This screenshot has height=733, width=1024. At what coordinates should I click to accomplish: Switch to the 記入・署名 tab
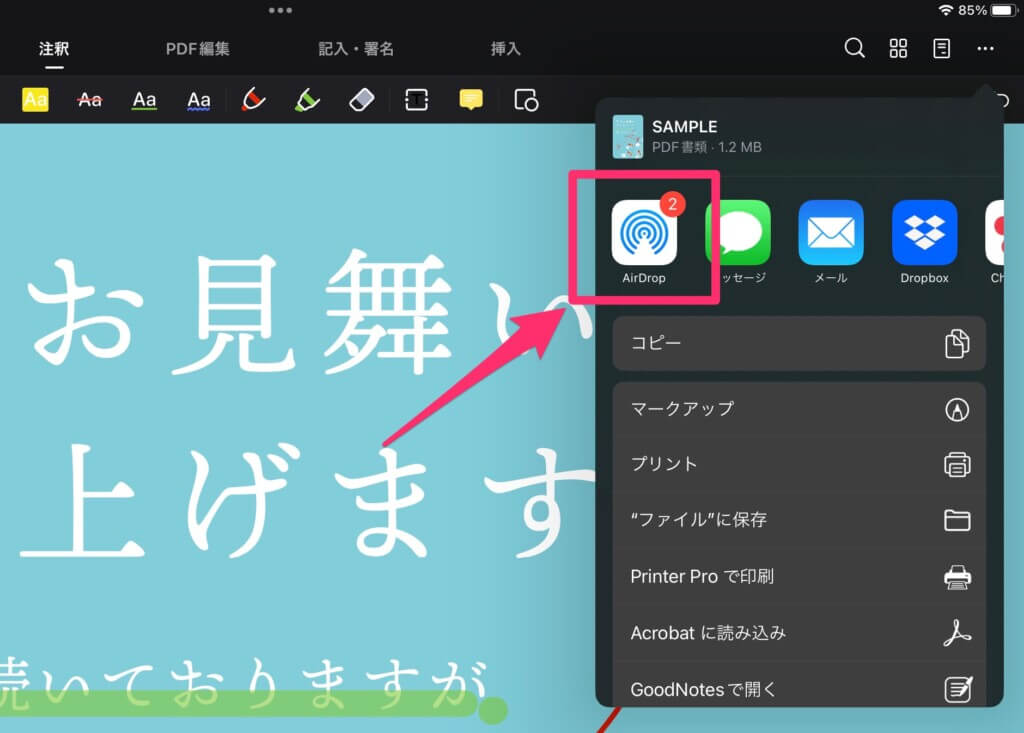tap(356, 48)
